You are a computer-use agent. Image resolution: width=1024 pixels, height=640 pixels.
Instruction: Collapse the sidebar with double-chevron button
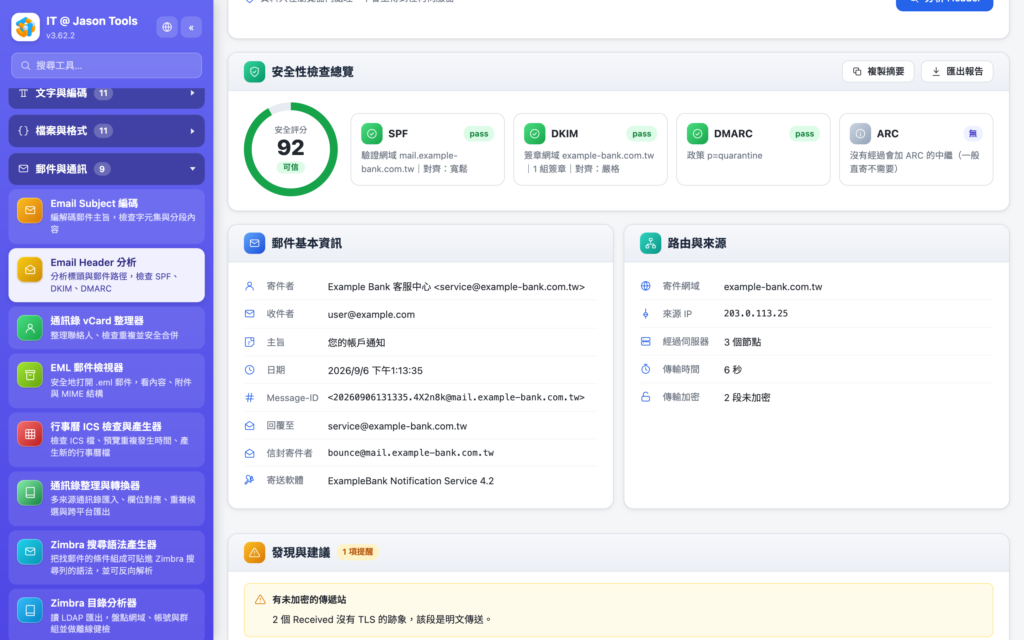[191, 27]
